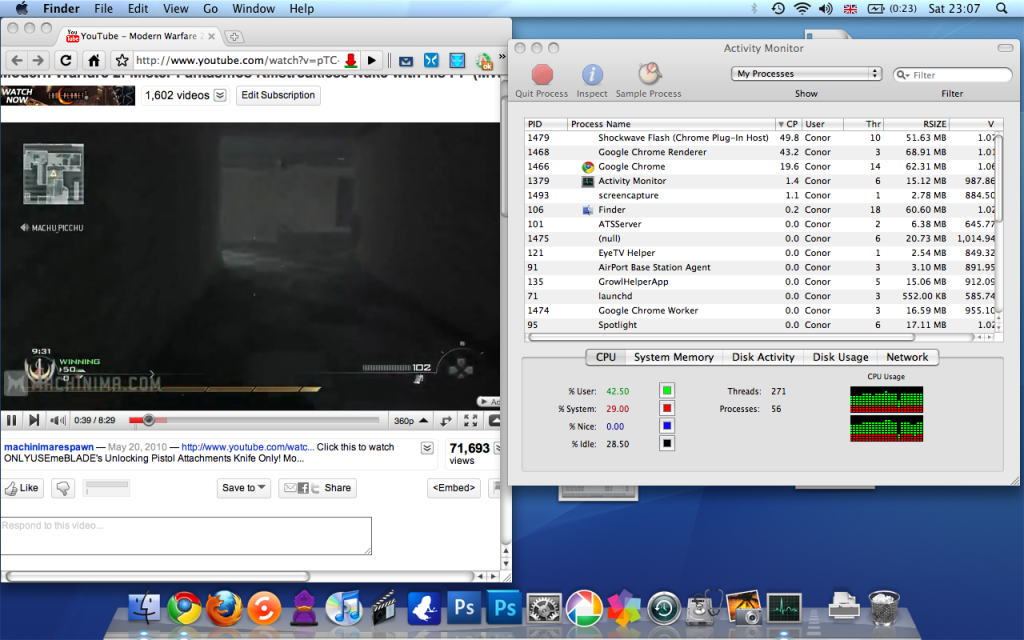1024x640 pixels.
Task: Click the black % Idle color swatch
Action: click(667, 443)
